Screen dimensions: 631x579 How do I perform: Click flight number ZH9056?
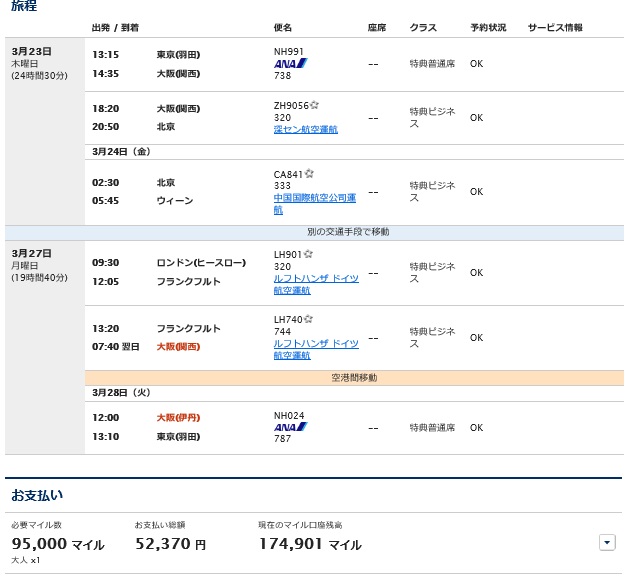click(291, 105)
